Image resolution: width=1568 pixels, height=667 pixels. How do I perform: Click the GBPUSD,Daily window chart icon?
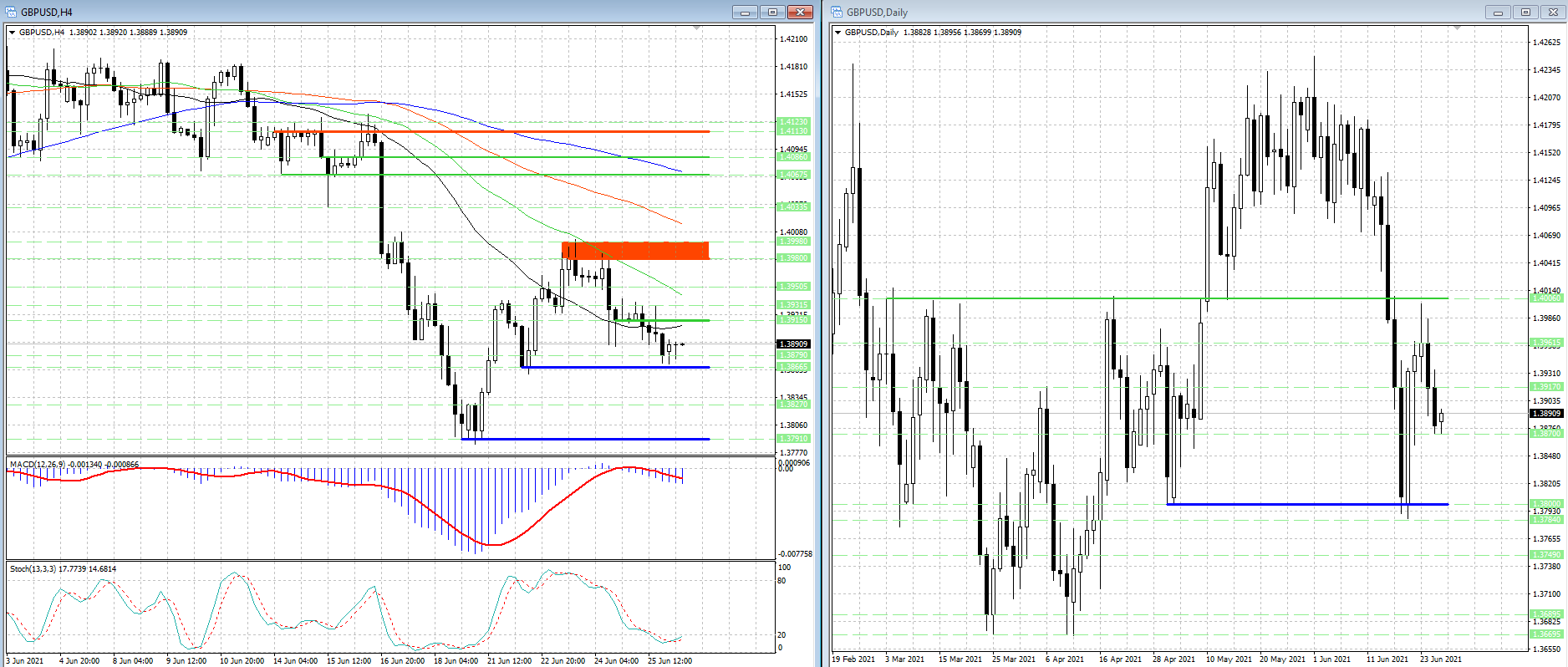pos(837,12)
